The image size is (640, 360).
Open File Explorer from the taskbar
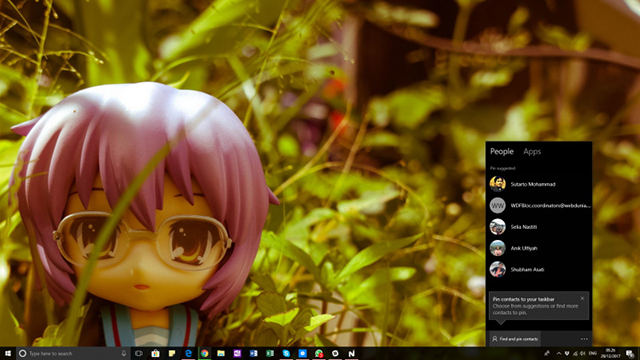coord(221,353)
